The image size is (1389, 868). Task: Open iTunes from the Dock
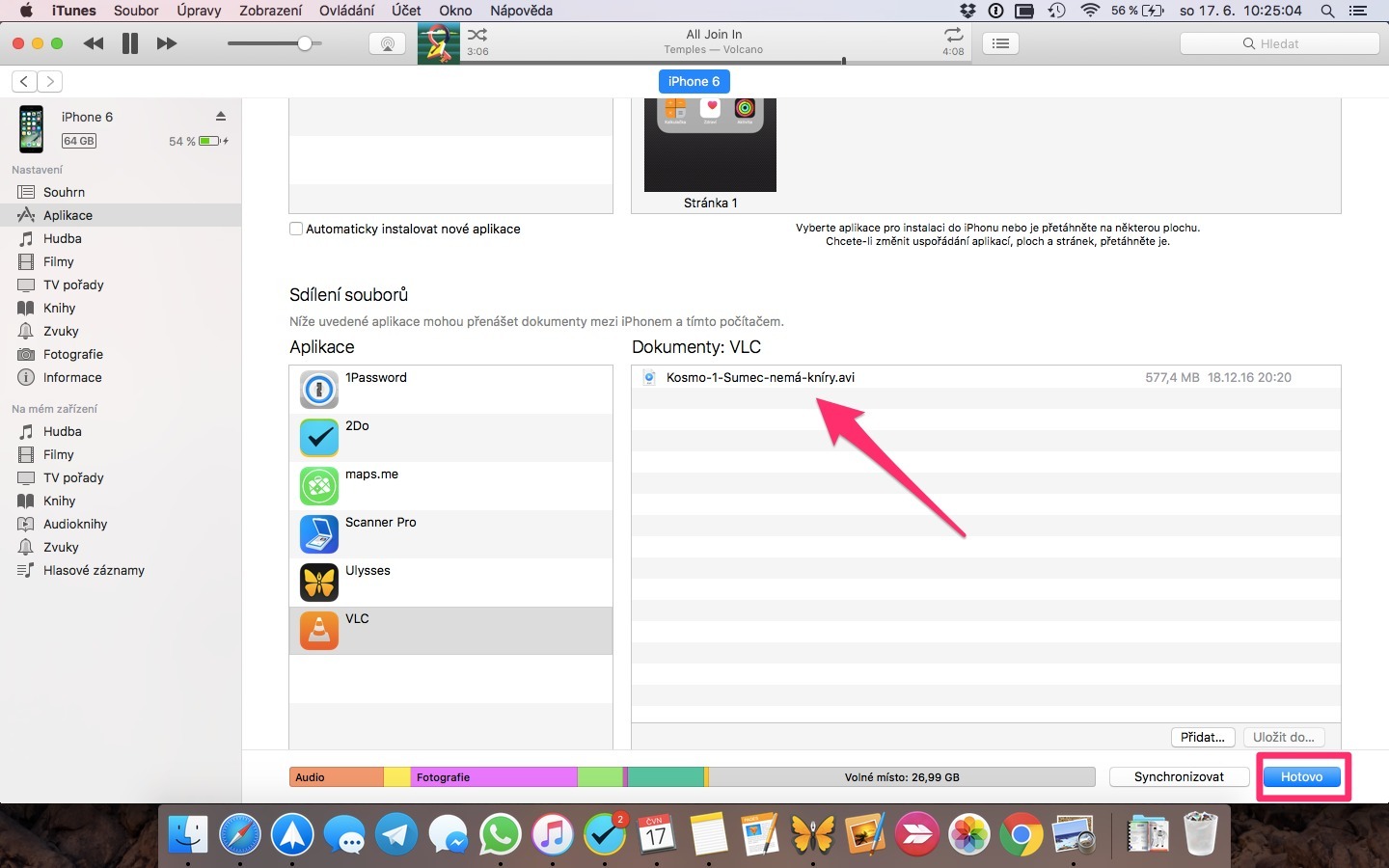(x=553, y=834)
